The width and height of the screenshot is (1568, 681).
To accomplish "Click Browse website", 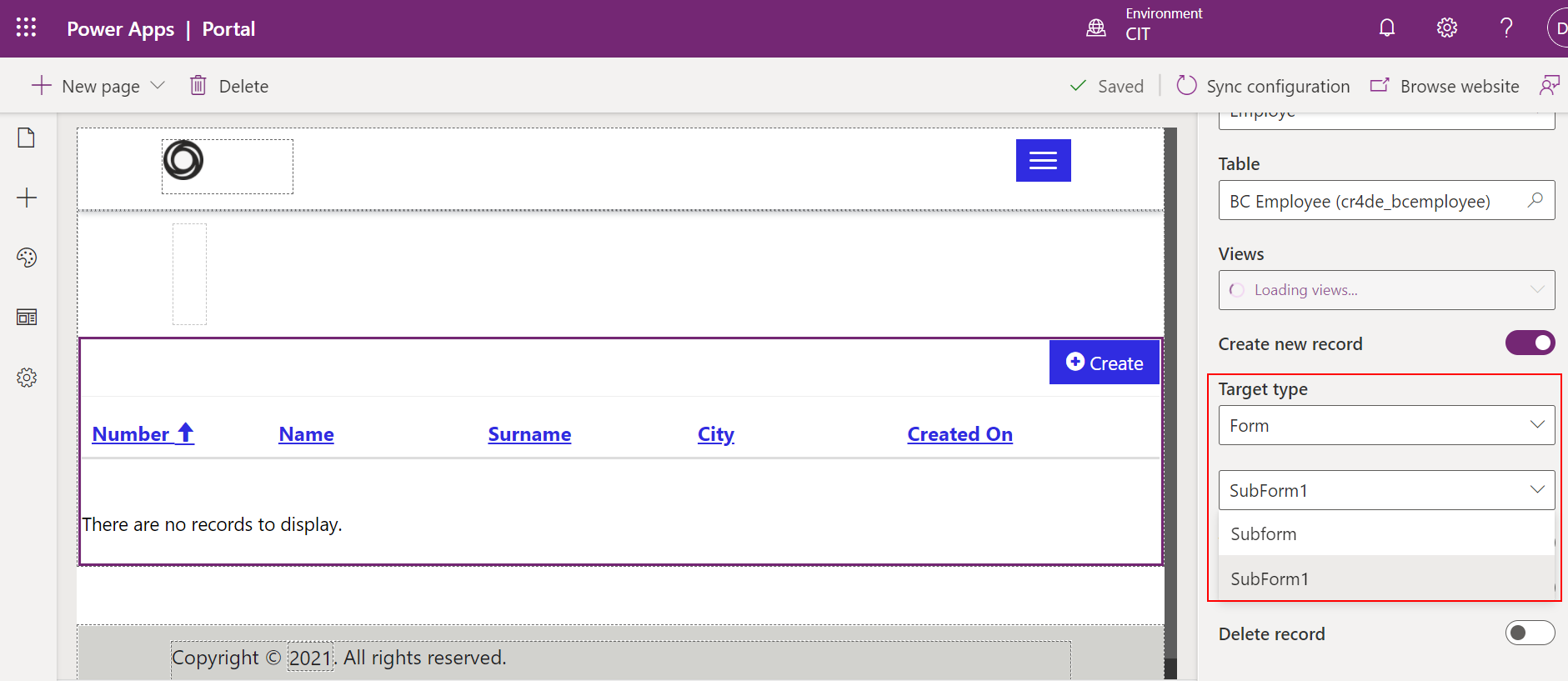I will tap(1445, 86).
